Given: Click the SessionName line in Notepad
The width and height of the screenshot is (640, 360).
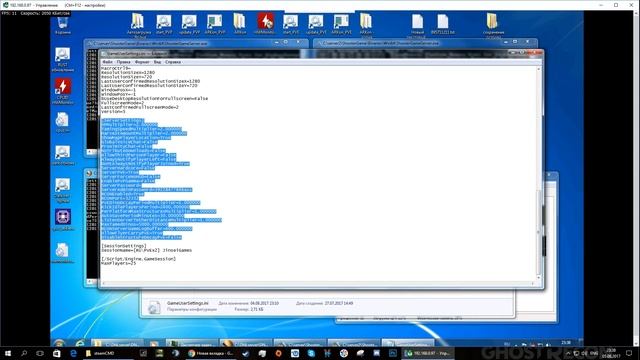Looking at the screenshot, I should click(x=147, y=250).
